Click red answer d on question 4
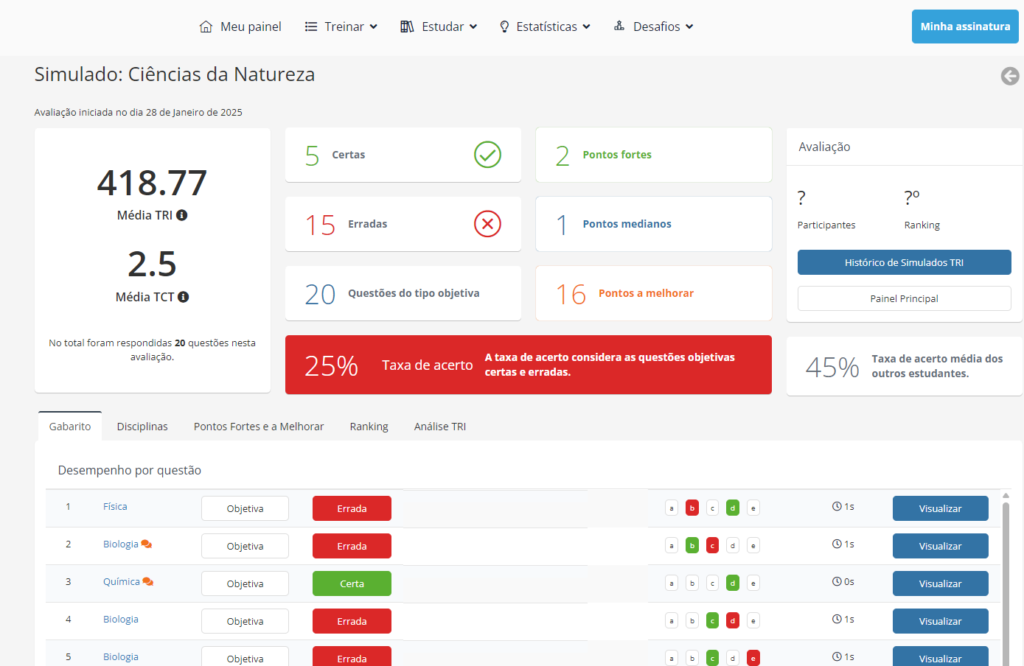 coord(733,620)
